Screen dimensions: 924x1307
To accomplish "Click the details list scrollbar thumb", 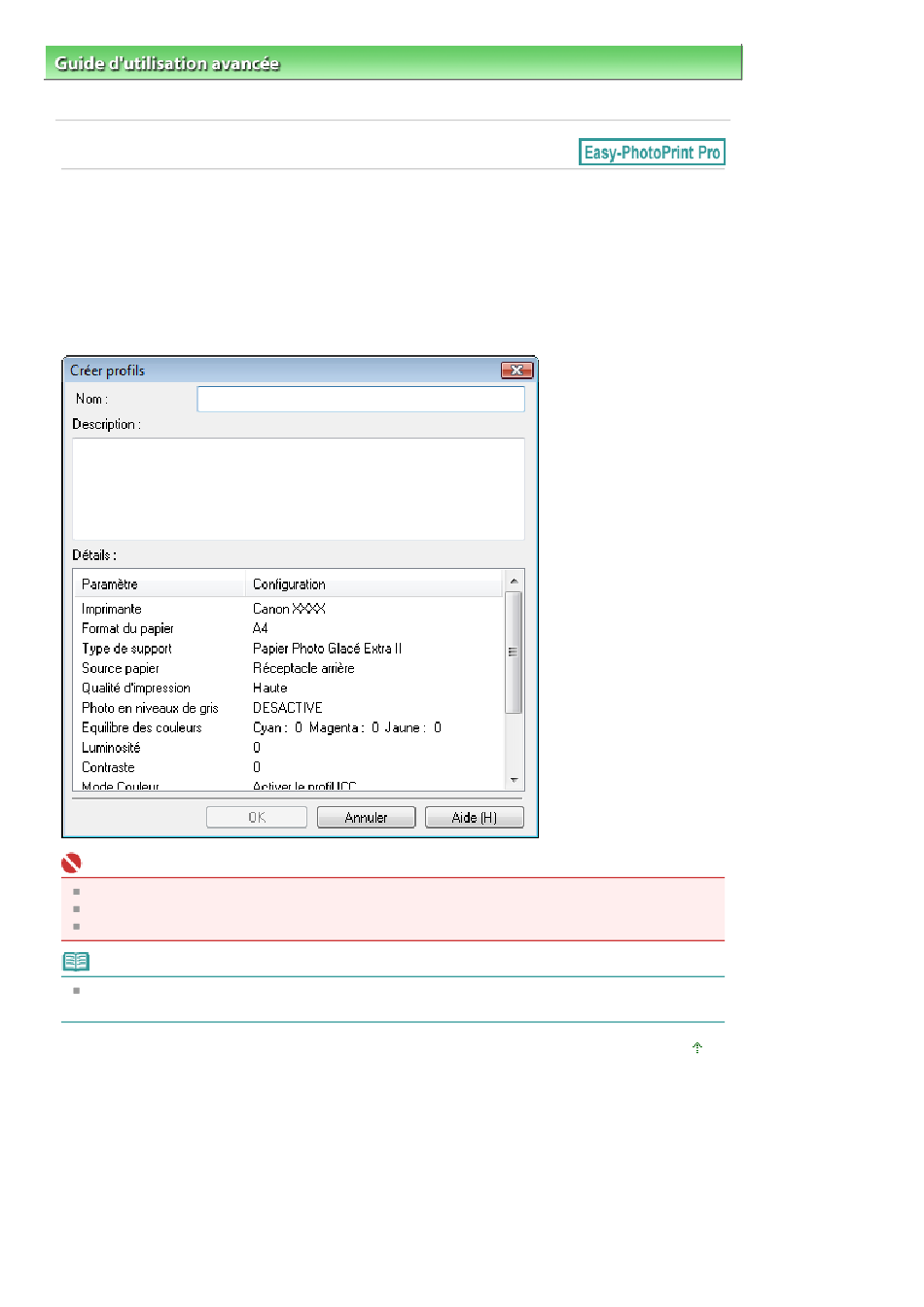I will pyautogui.click(x=514, y=652).
